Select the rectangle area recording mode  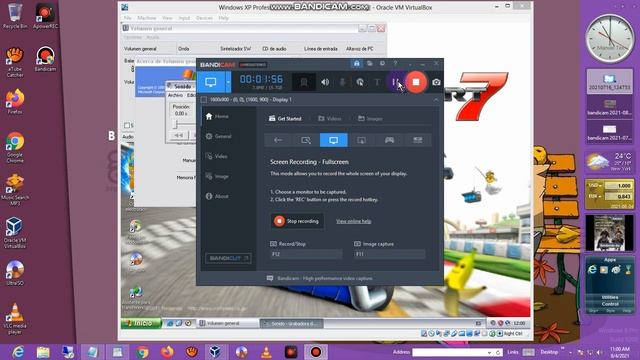point(306,140)
